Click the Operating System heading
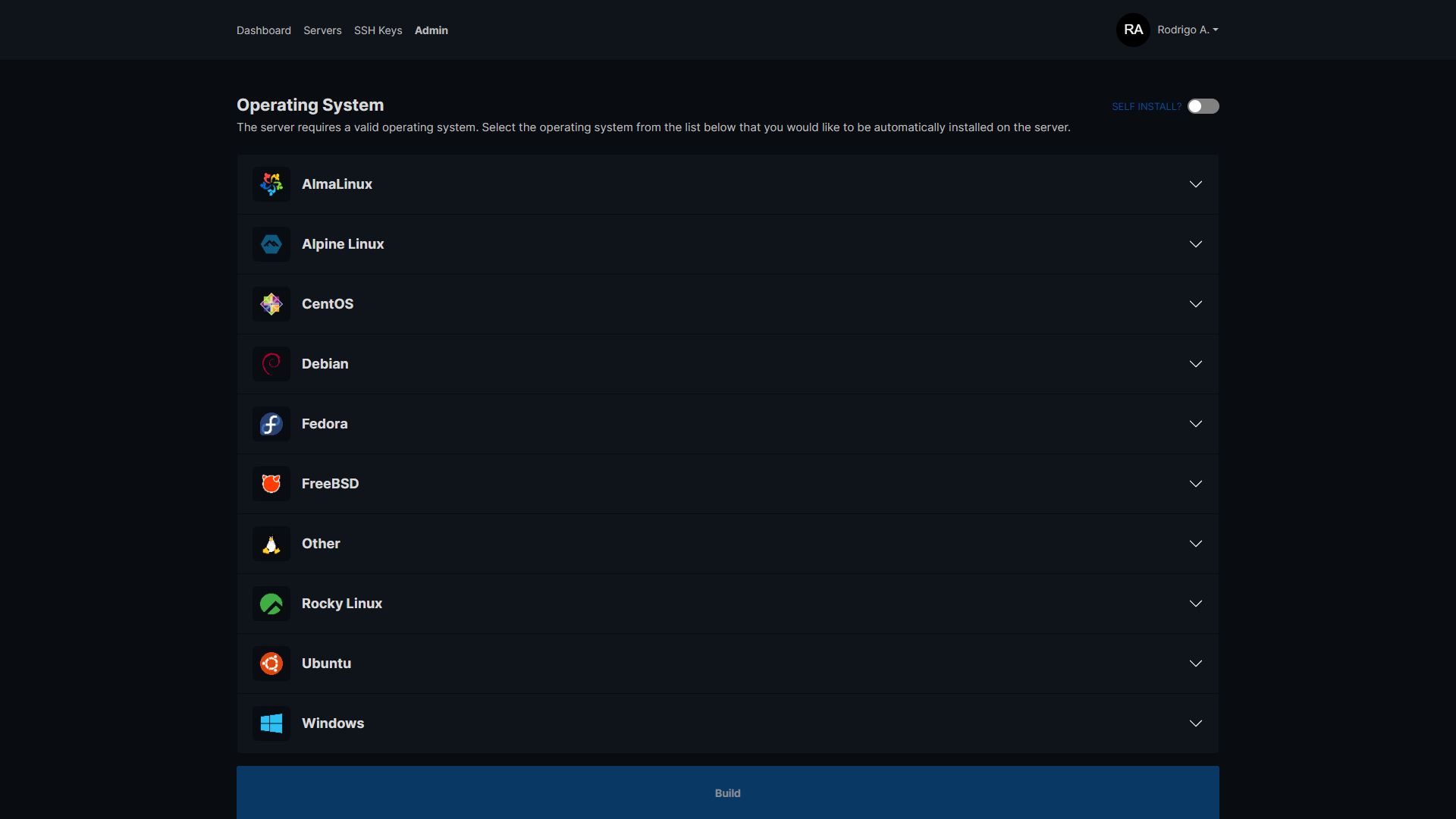 point(310,105)
